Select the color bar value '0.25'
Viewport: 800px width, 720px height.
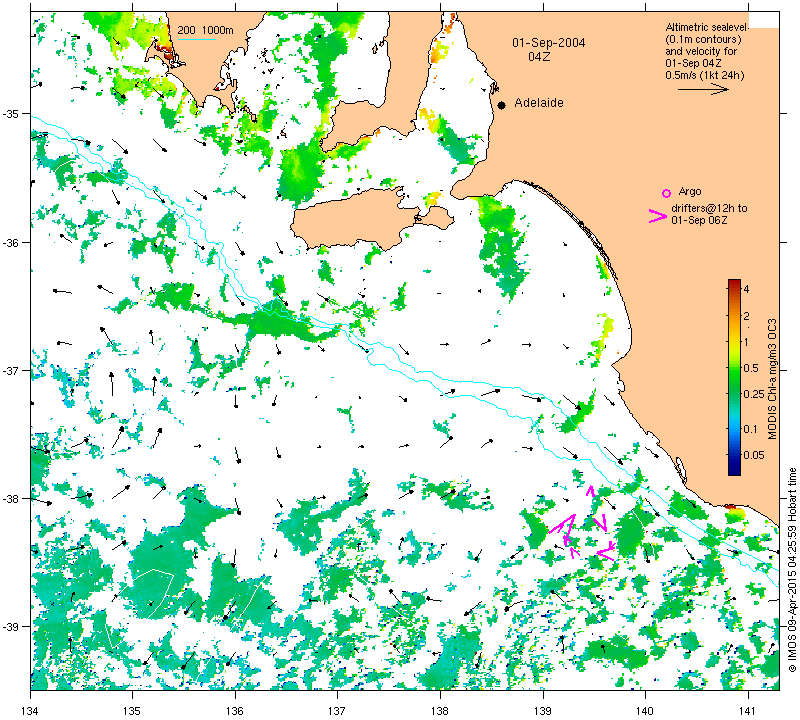(x=754, y=394)
